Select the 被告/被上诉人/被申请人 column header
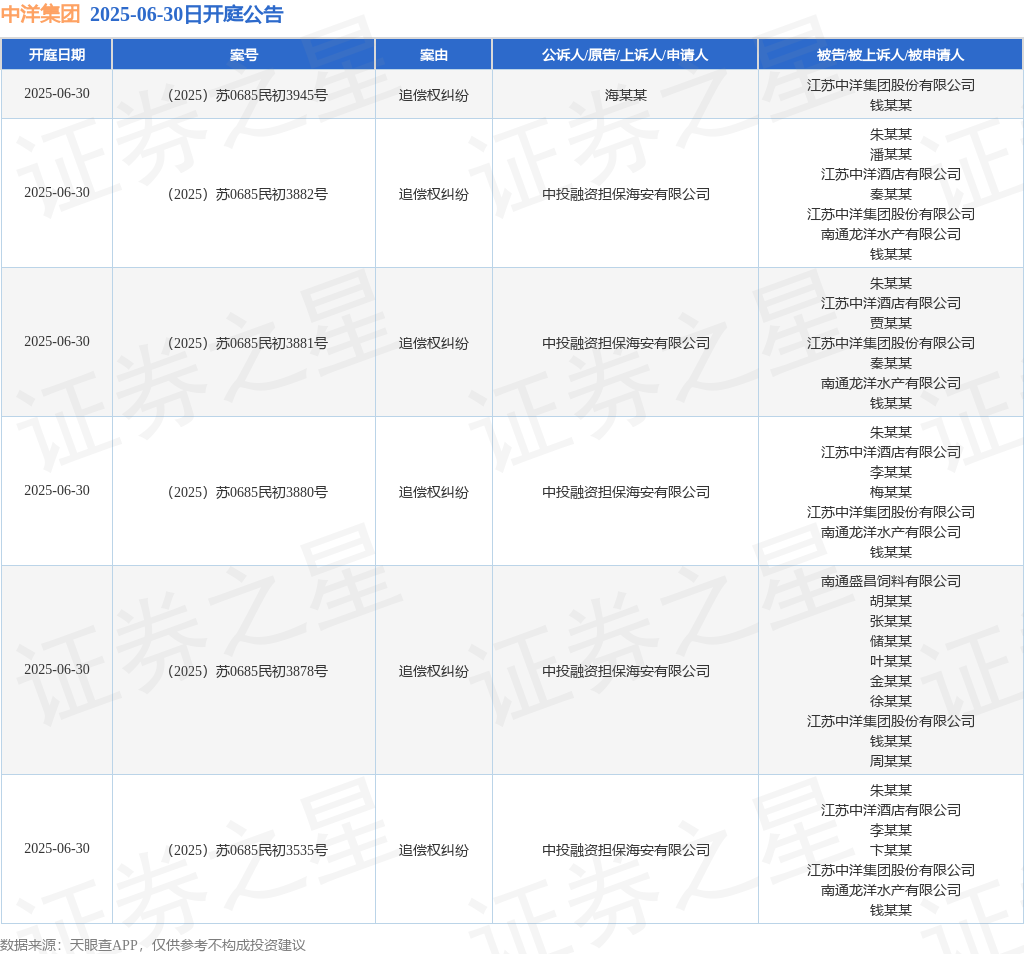1024x954 pixels. click(890, 55)
